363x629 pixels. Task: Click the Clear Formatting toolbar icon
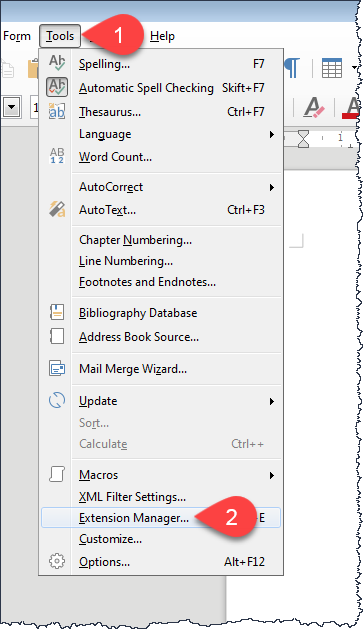tap(313, 108)
